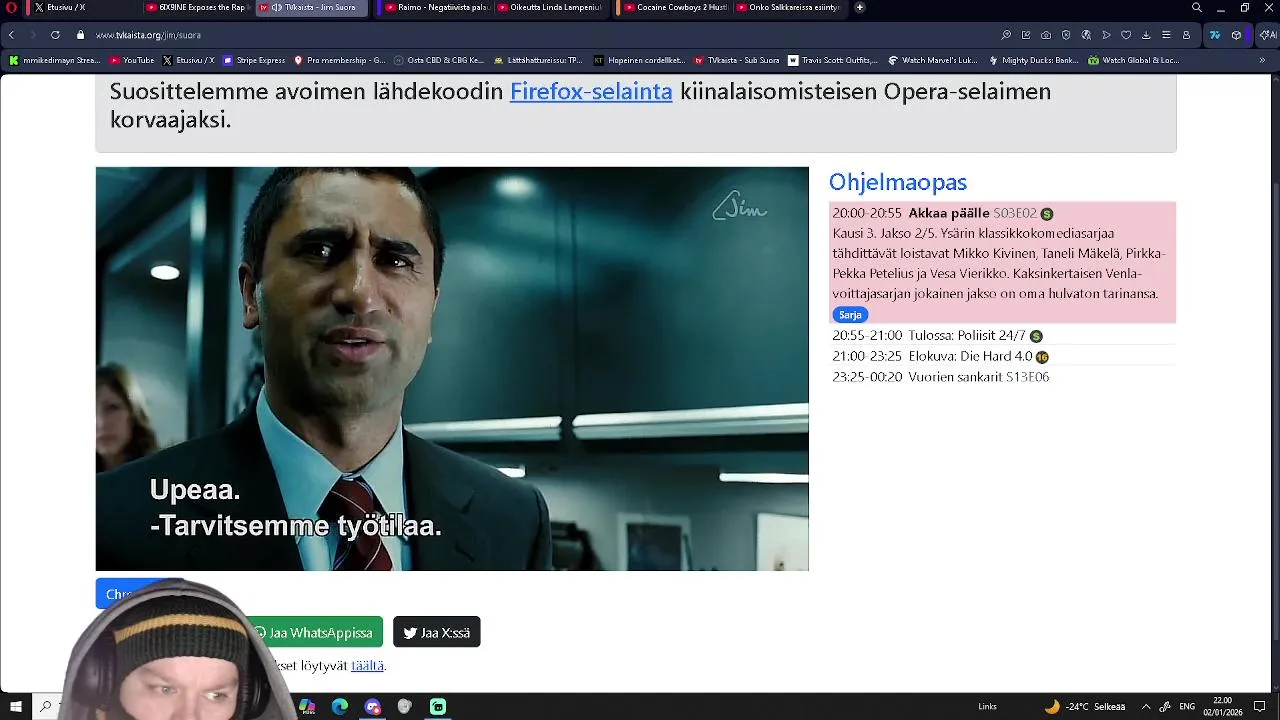Viewport: 1280px width, 720px height.
Task: Open the Windows notification center icon
Action: (1260, 706)
